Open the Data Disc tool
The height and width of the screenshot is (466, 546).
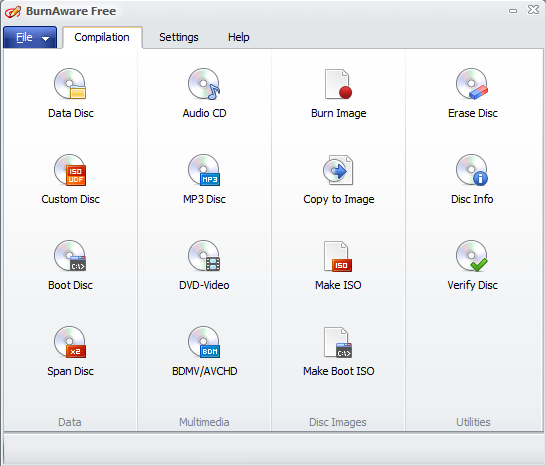(70, 93)
